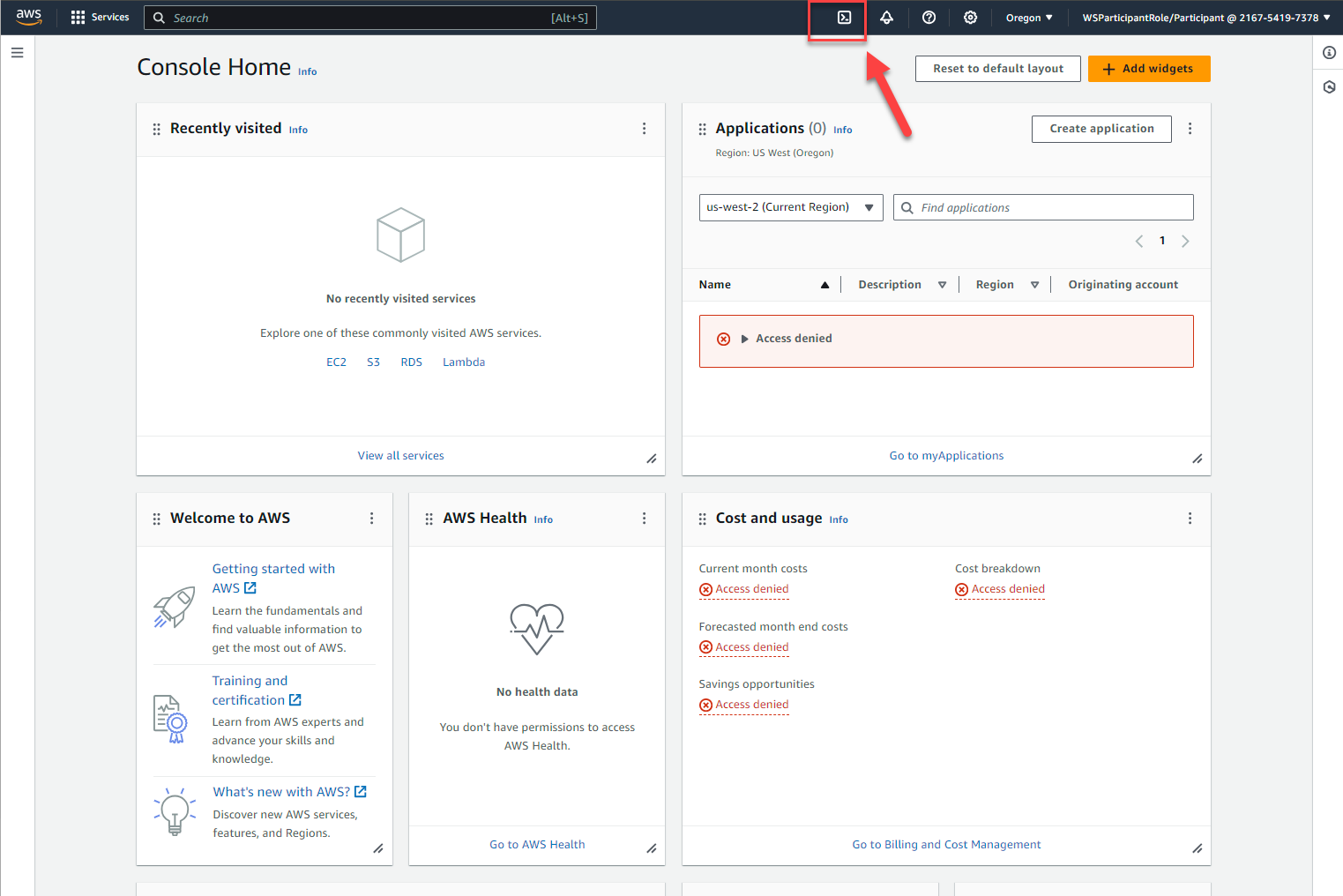Open the hexagon icon on right sidebar
The width and height of the screenshot is (1343, 896).
tap(1329, 87)
